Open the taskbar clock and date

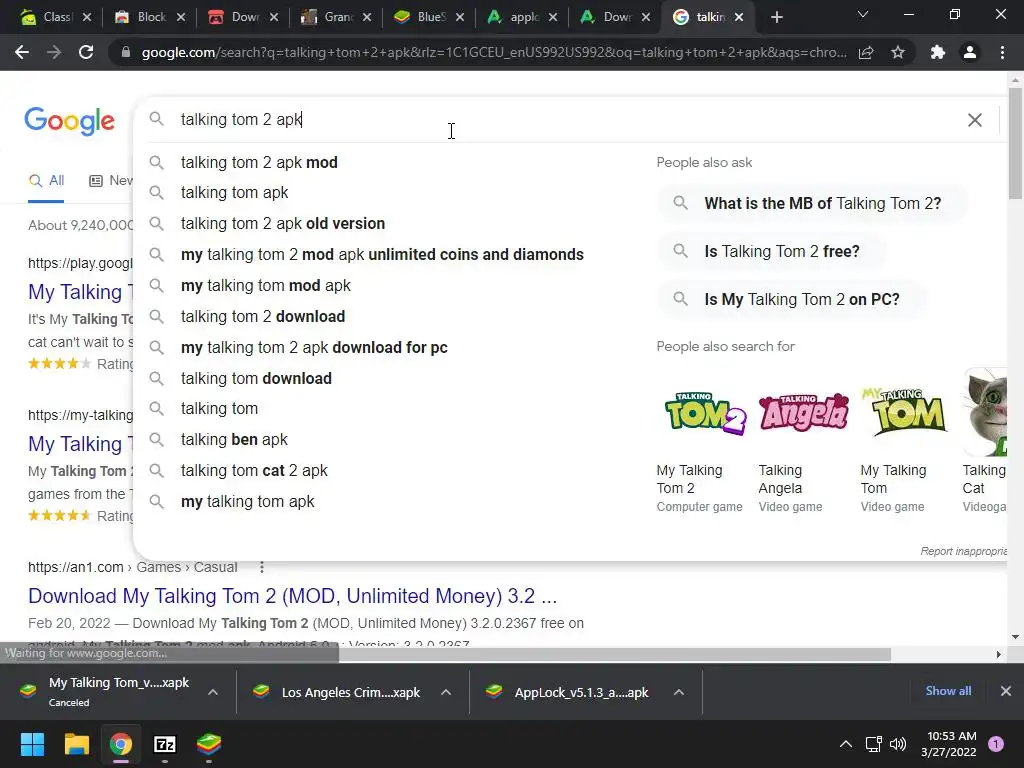(951, 744)
